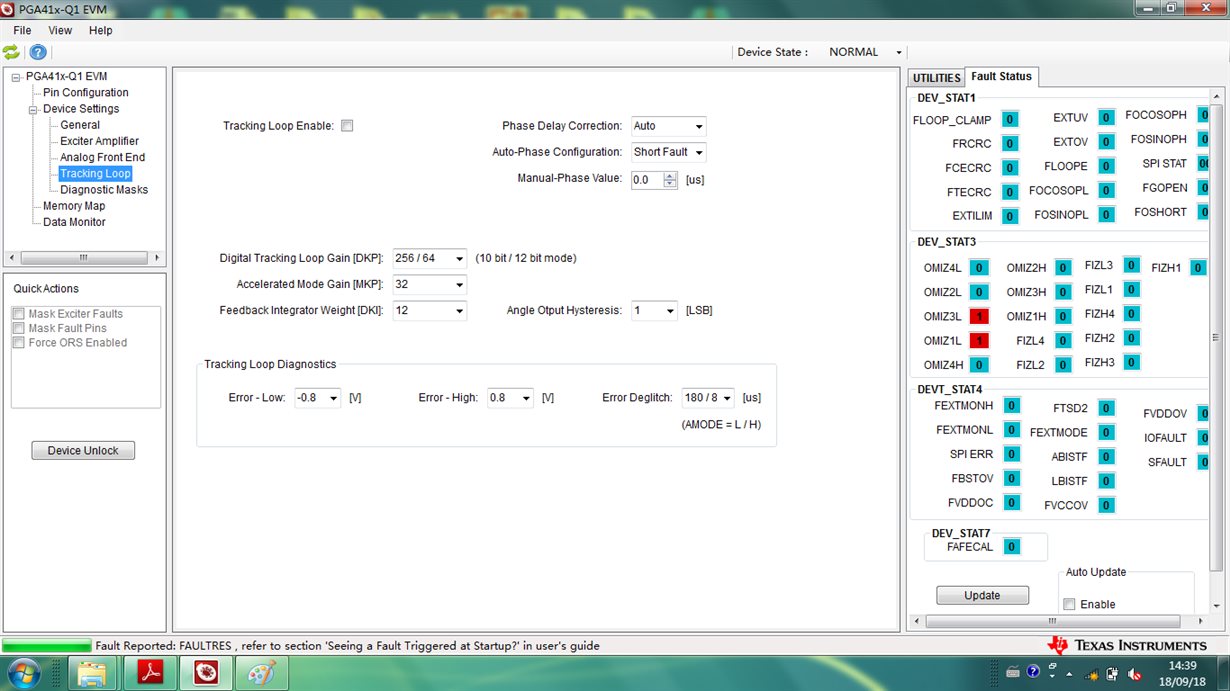Click the green status progress bar
This screenshot has width=1230, height=691.
(x=46, y=646)
